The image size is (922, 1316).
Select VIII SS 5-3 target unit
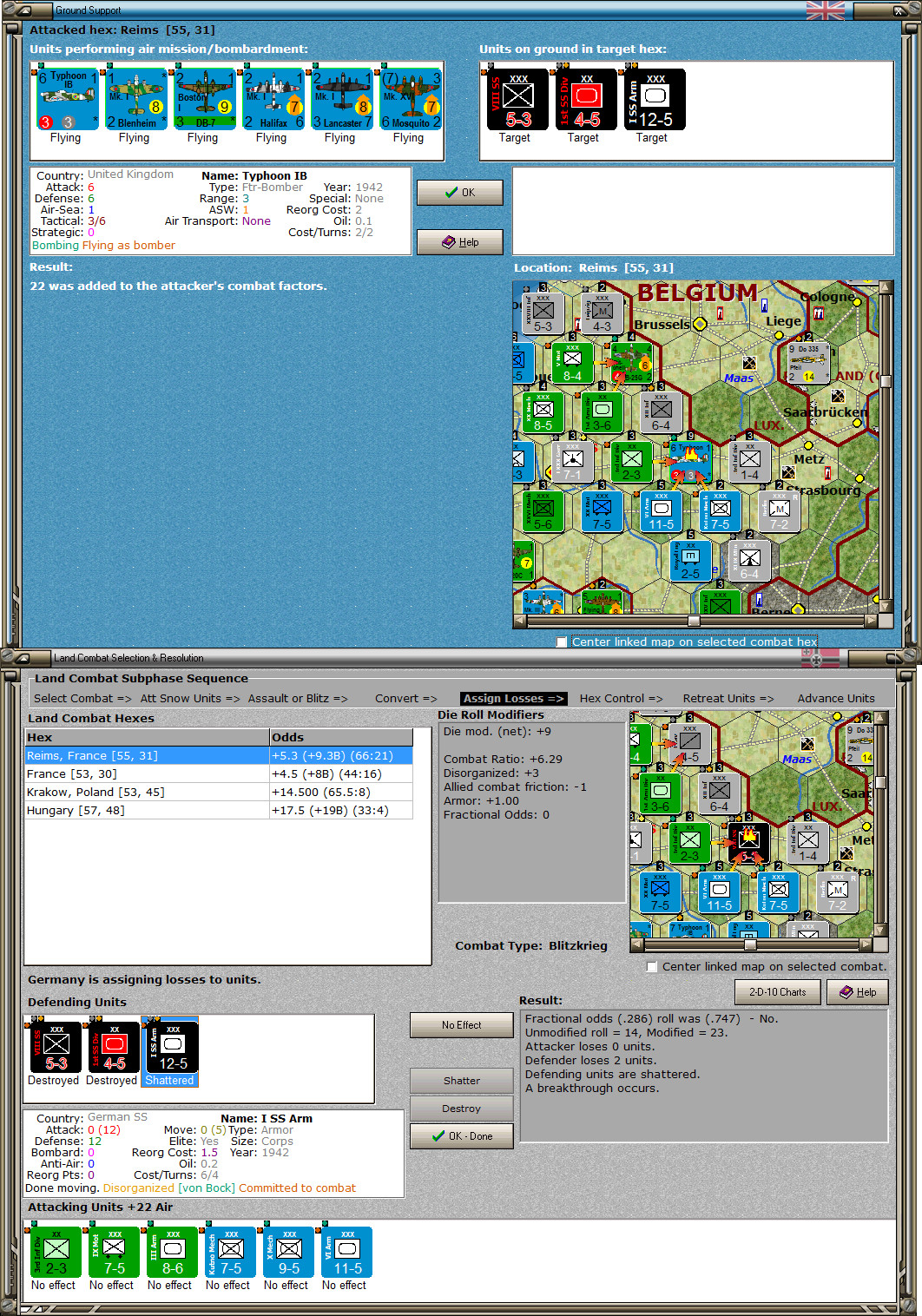pyautogui.click(x=517, y=100)
